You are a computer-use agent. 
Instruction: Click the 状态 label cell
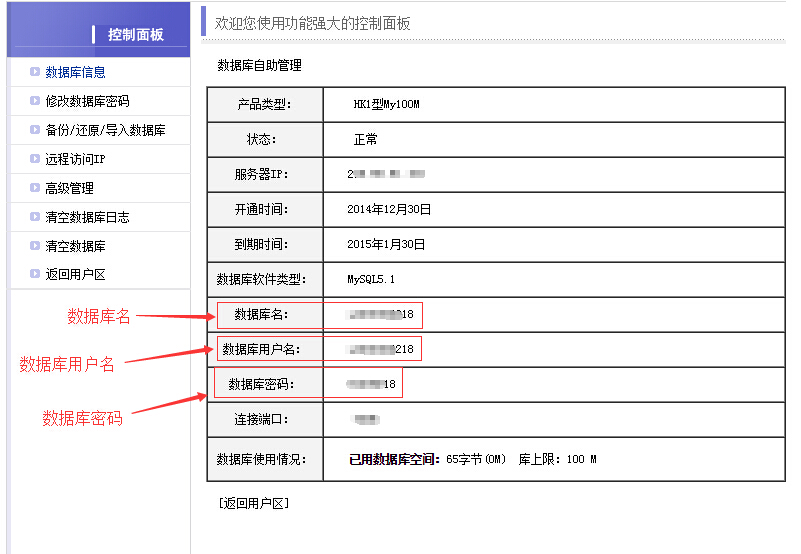click(x=265, y=140)
